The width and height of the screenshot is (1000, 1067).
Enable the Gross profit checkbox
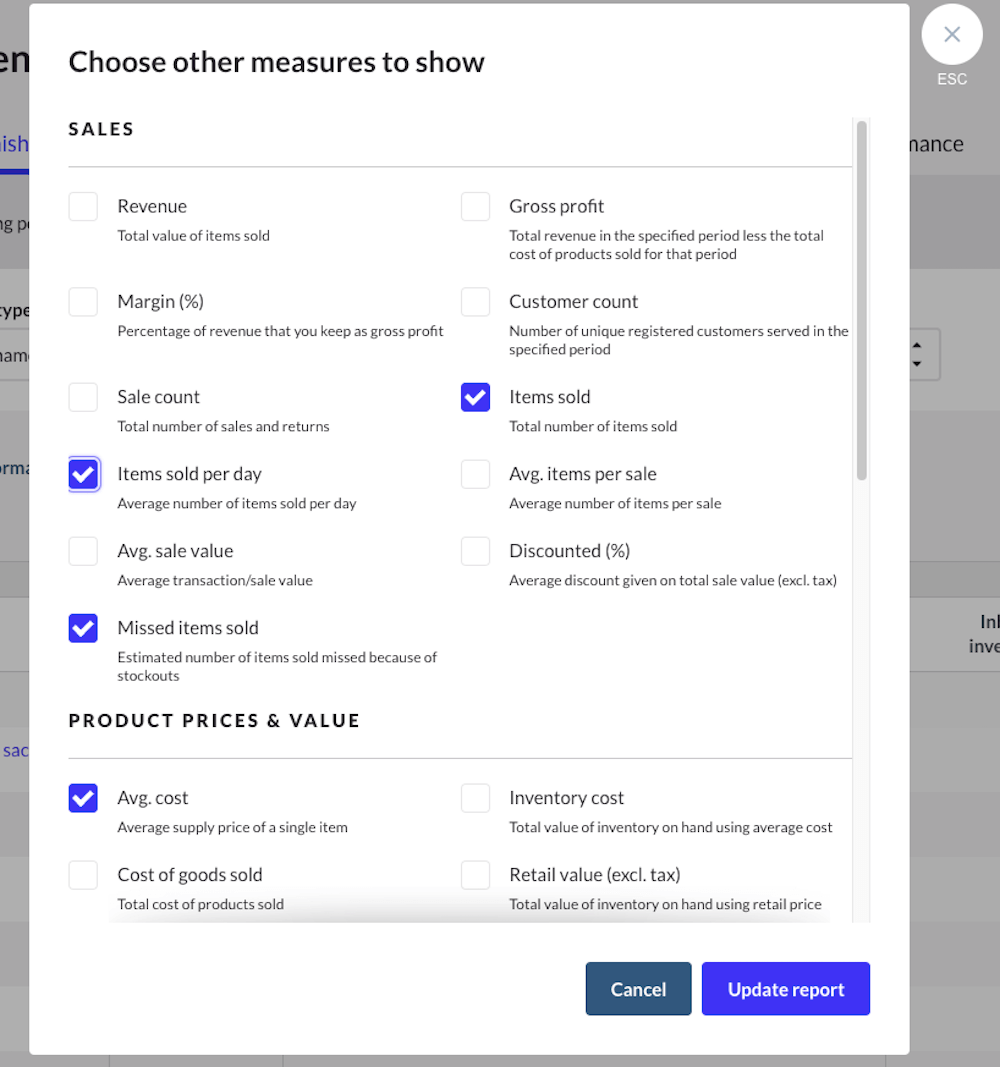point(476,207)
